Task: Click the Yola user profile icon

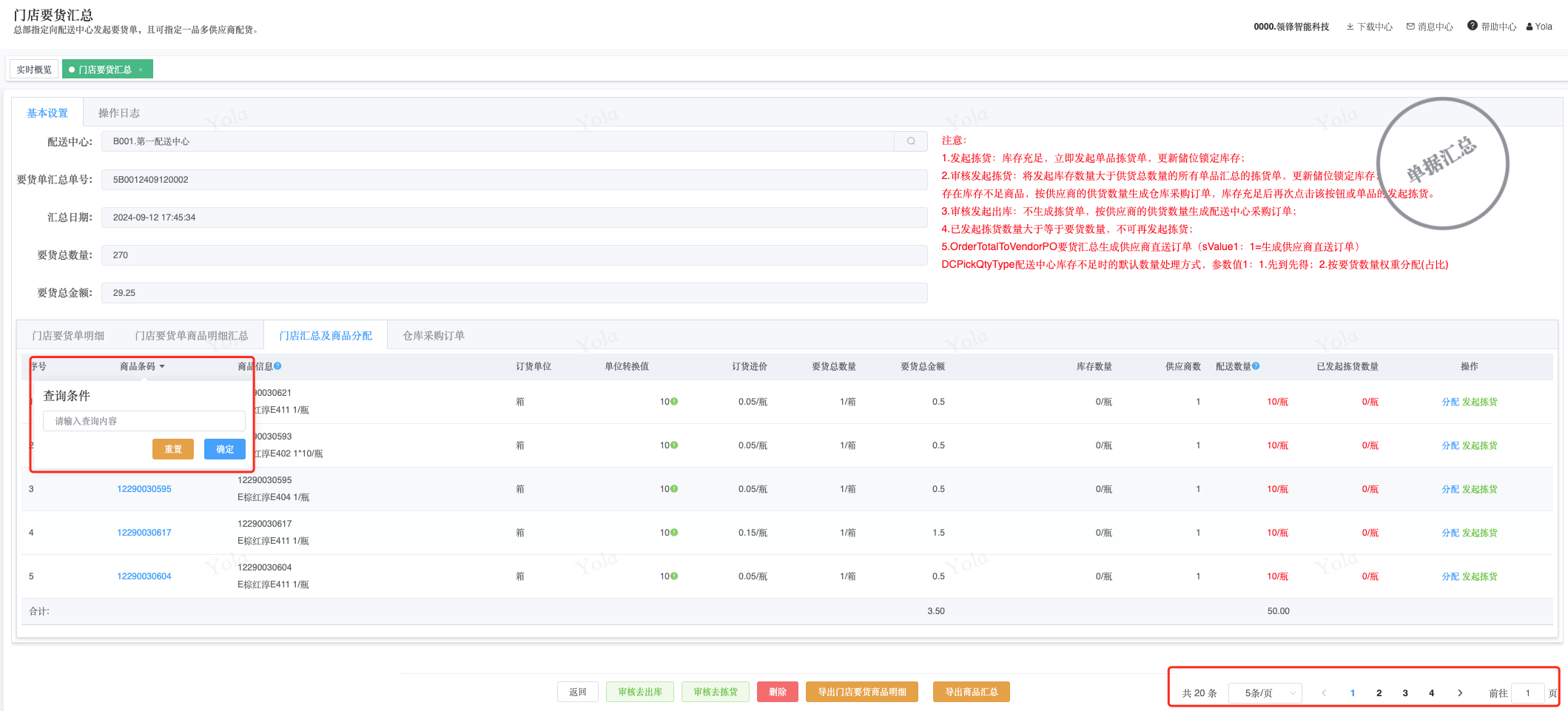Action: (1530, 27)
